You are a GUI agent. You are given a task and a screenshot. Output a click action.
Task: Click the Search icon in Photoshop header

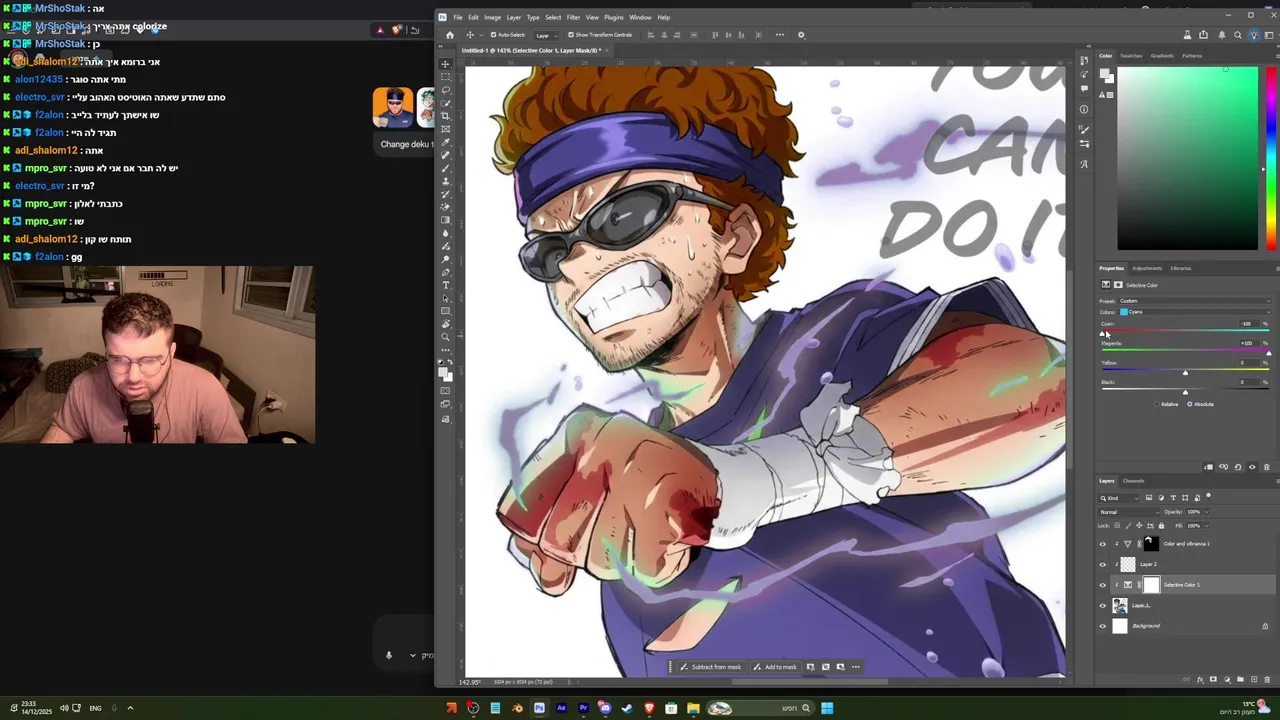1238,35
